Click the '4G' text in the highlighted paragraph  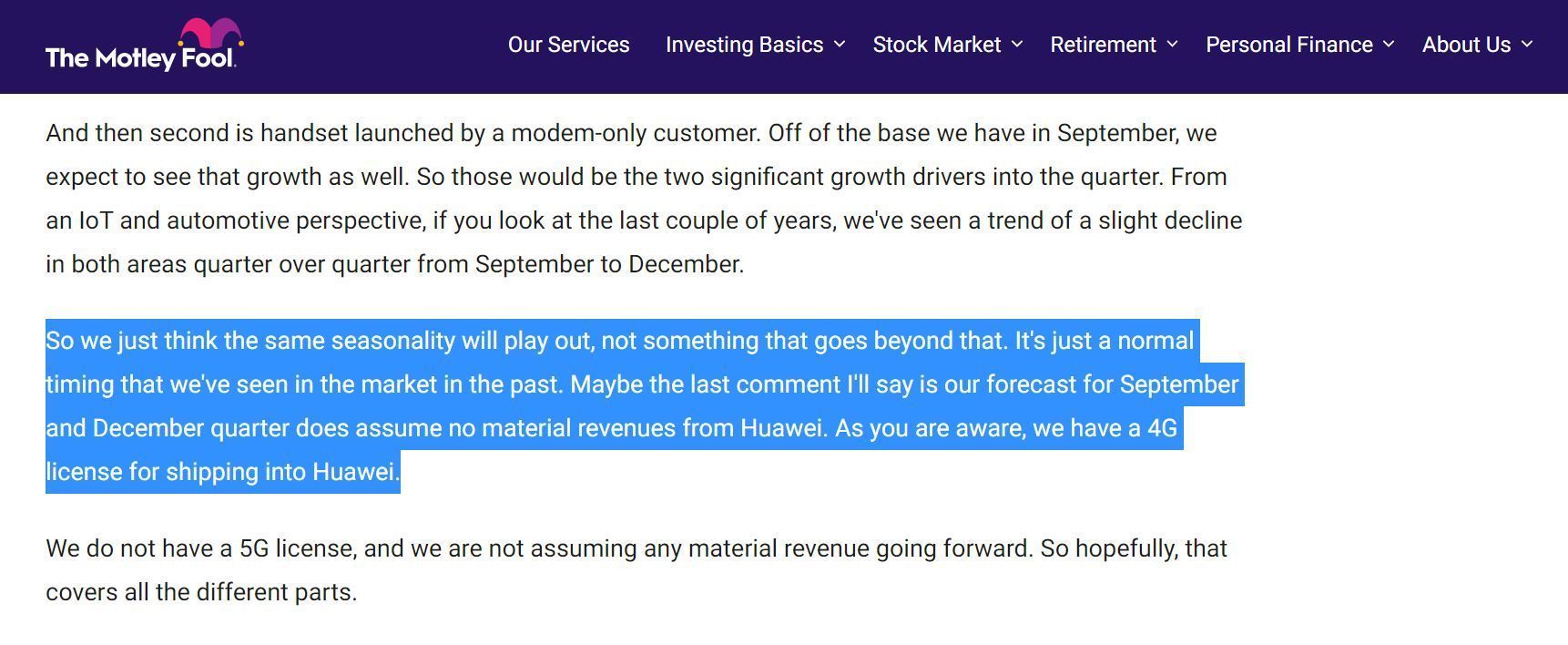[x=1162, y=428]
